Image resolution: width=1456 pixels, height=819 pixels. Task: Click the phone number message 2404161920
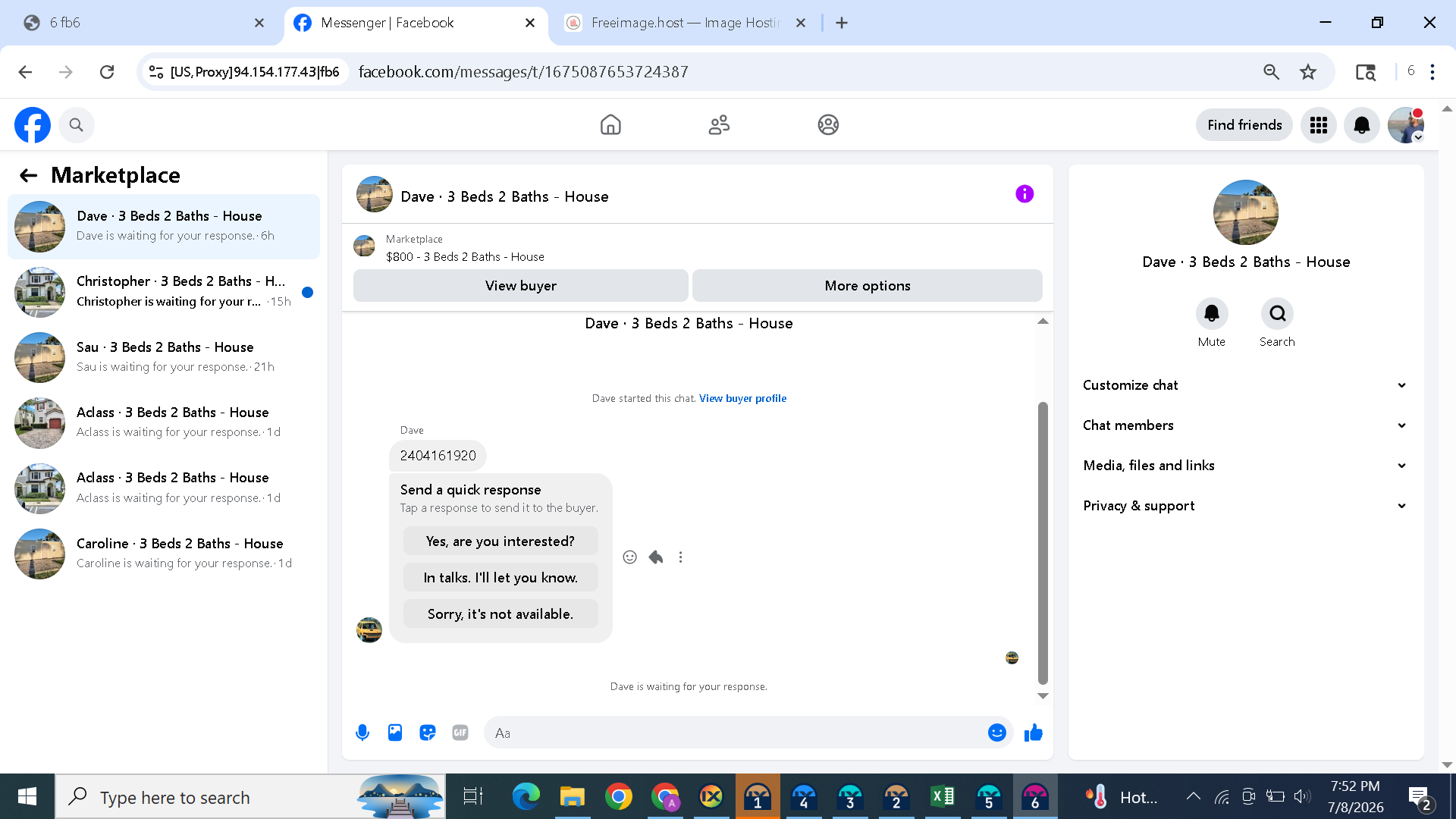[438, 456]
